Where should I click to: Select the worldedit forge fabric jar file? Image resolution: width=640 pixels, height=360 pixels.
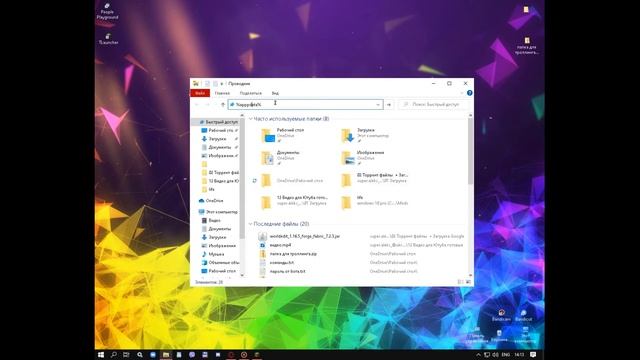[304, 236]
